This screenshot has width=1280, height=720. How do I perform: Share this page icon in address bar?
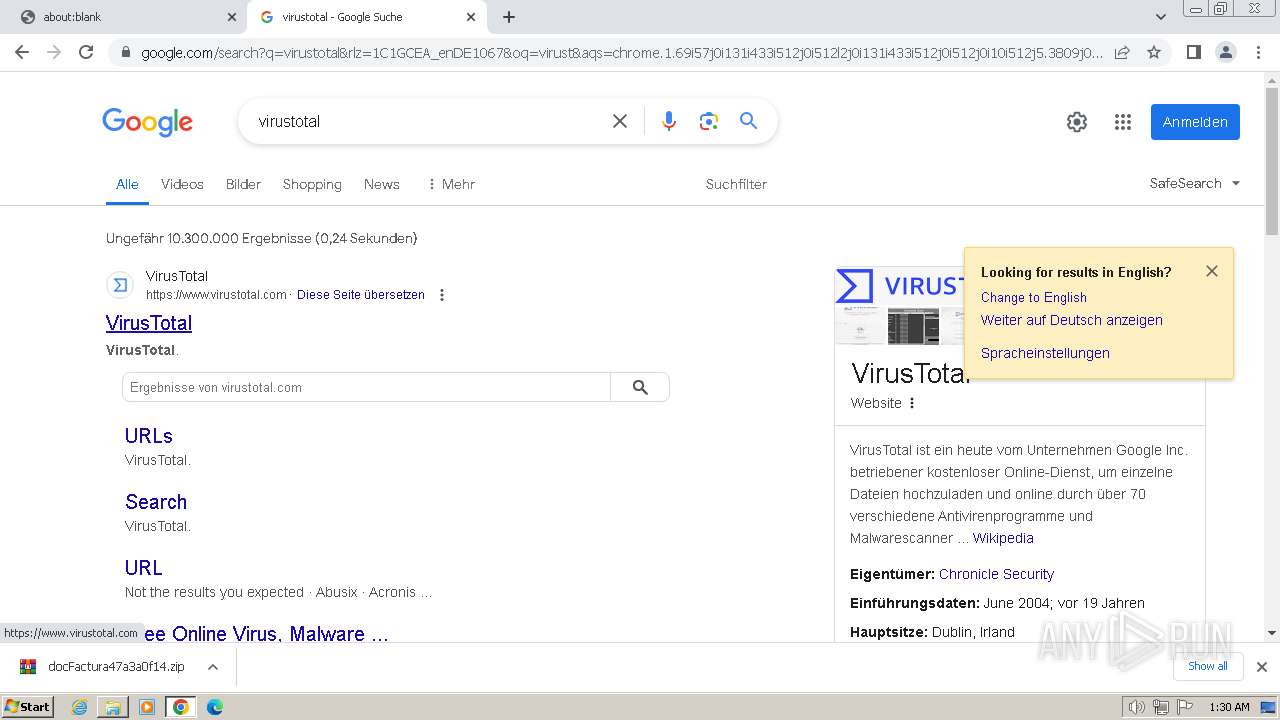pos(1122,52)
